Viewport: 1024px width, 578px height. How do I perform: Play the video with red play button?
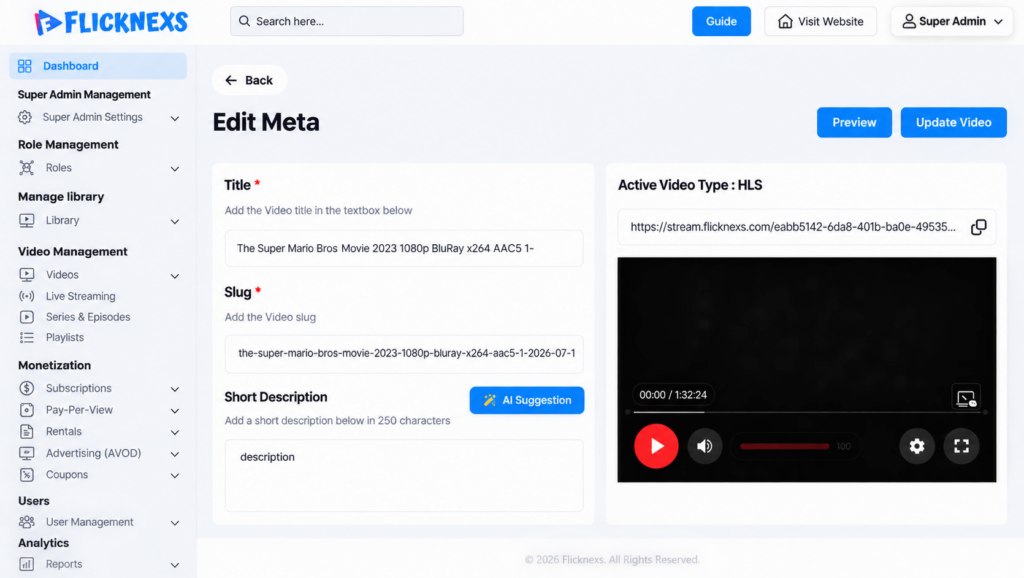(x=656, y=446)
